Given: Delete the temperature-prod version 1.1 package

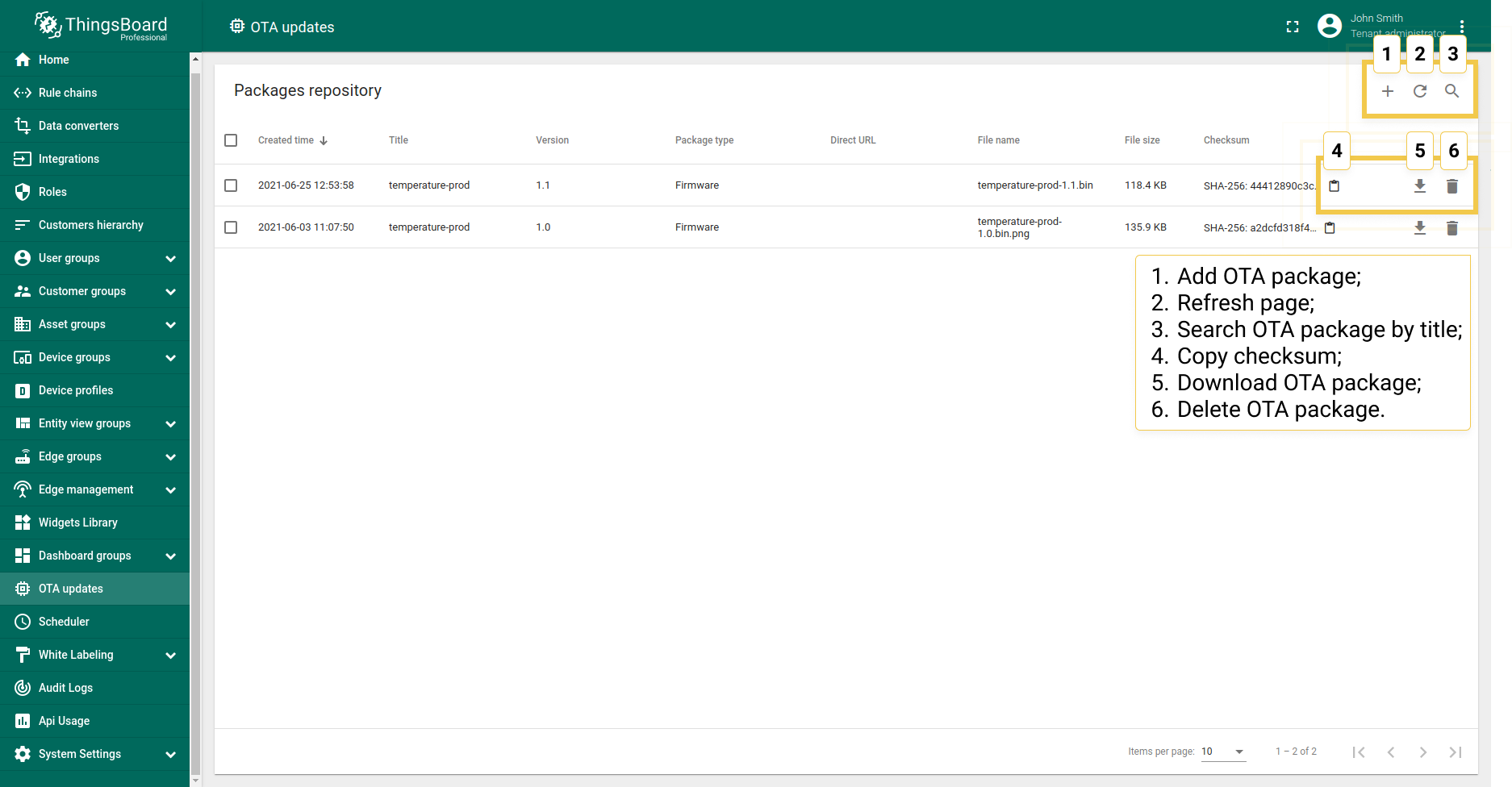Looking at the screenshot, I should point(1452,186).
